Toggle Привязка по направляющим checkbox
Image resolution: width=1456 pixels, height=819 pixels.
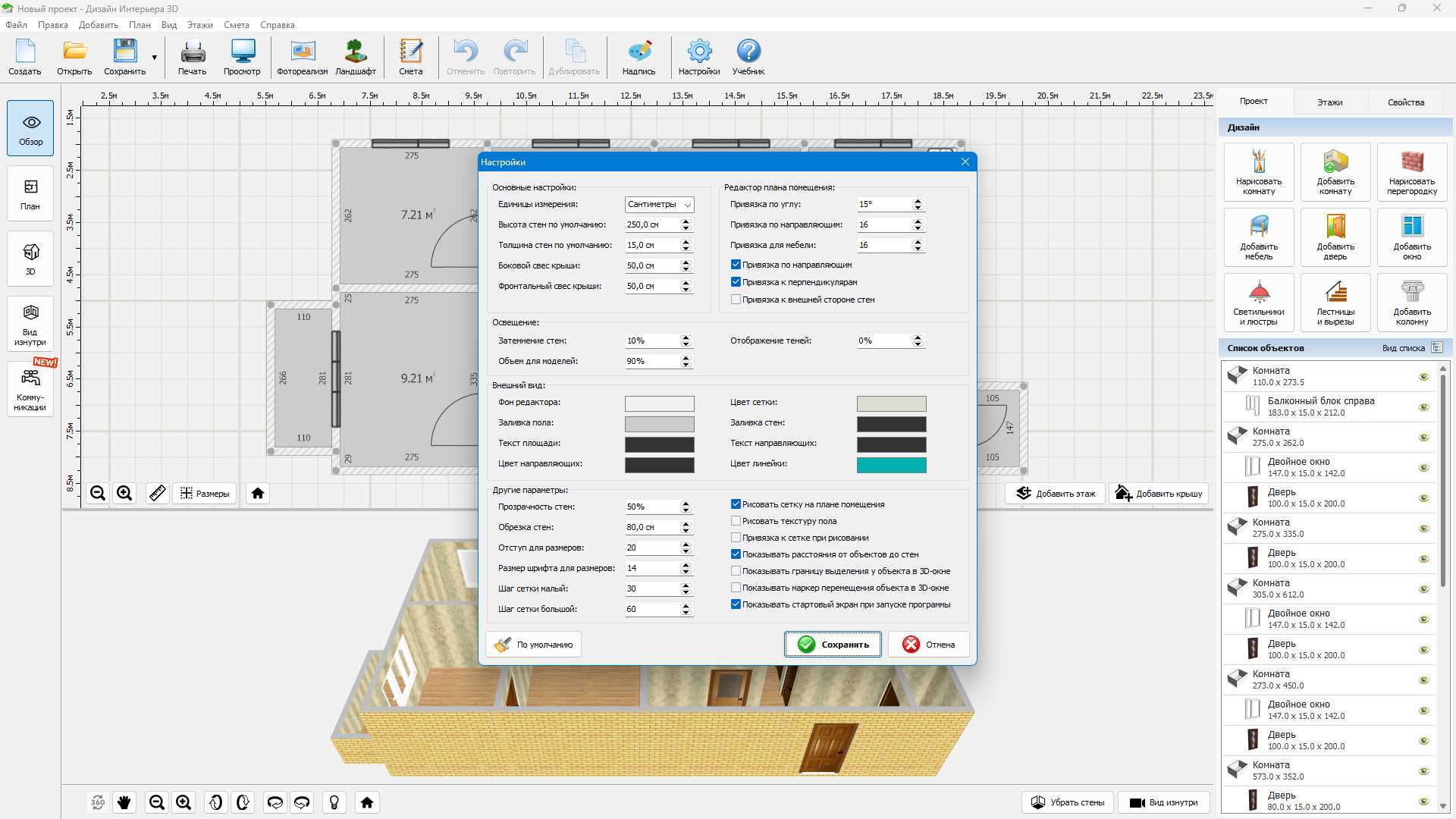pos(736,265)
